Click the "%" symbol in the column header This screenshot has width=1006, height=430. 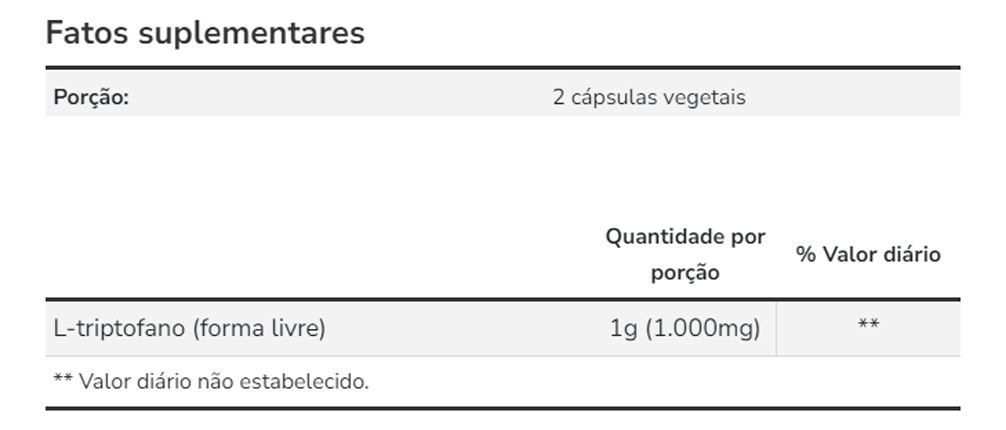point(805,255)
